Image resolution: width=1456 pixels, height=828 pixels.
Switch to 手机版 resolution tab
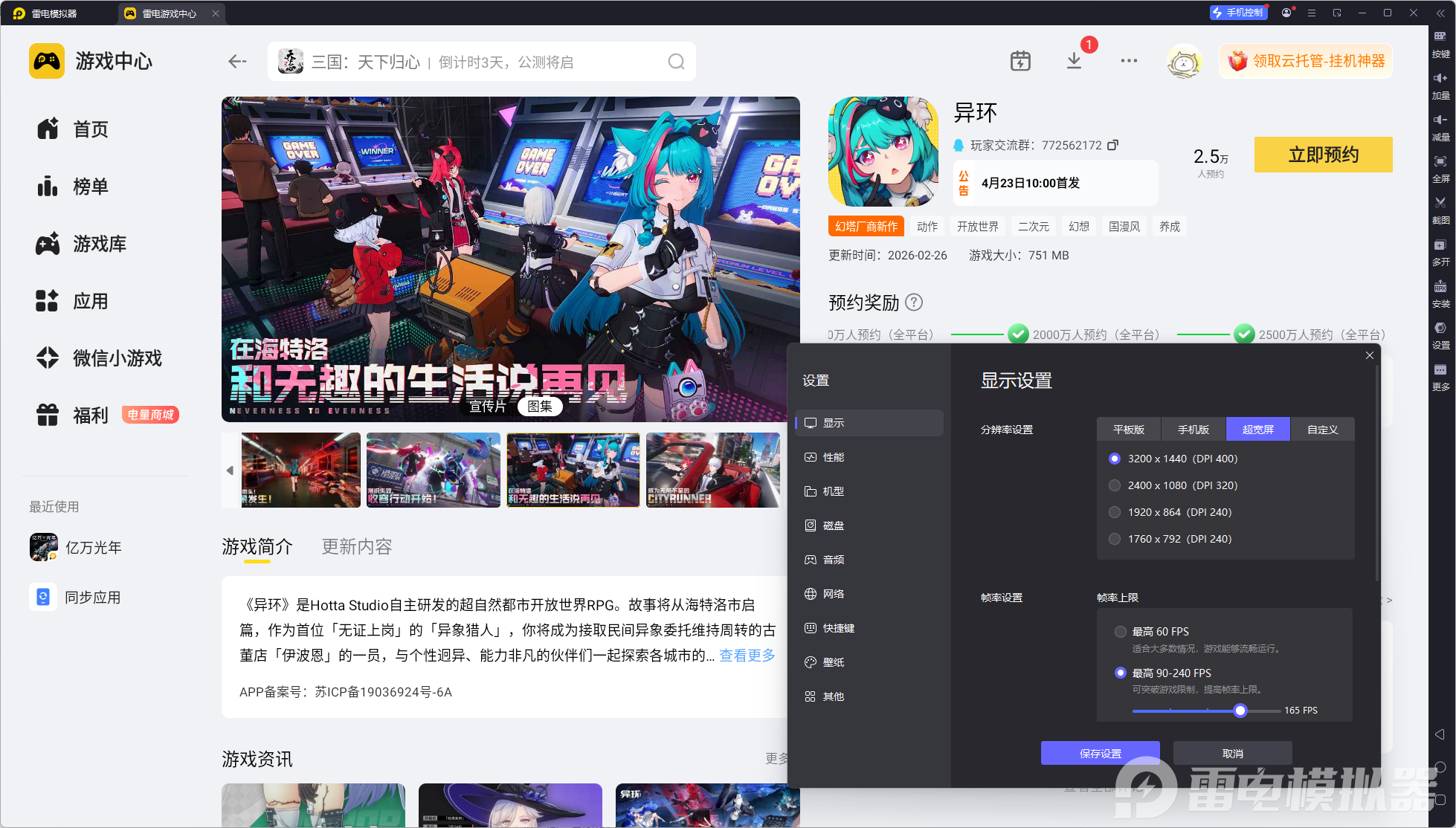(1193, 430)
